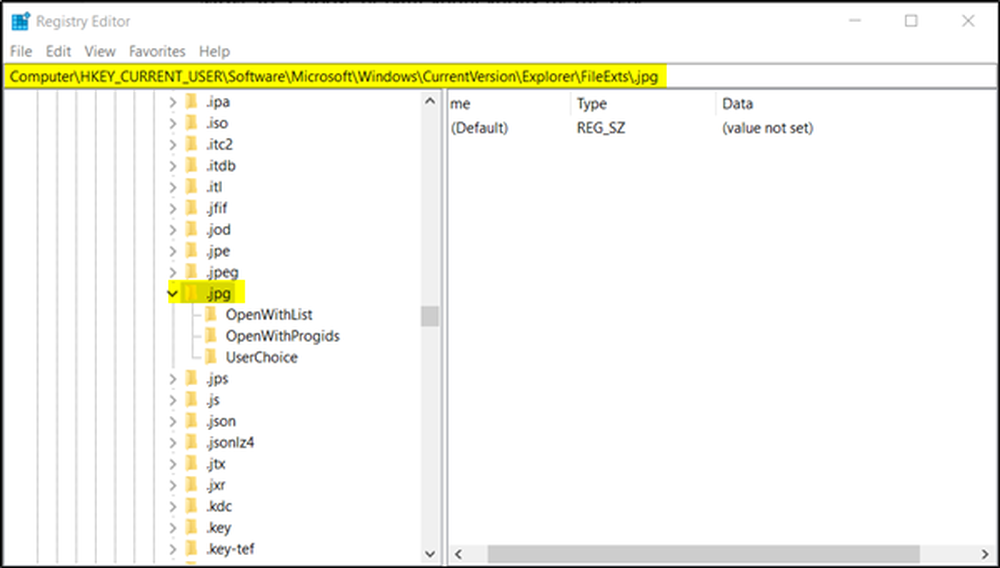Click the UserChoice folder icon
The height and width of the screenshot is (568, 1000).
(210, 357)
